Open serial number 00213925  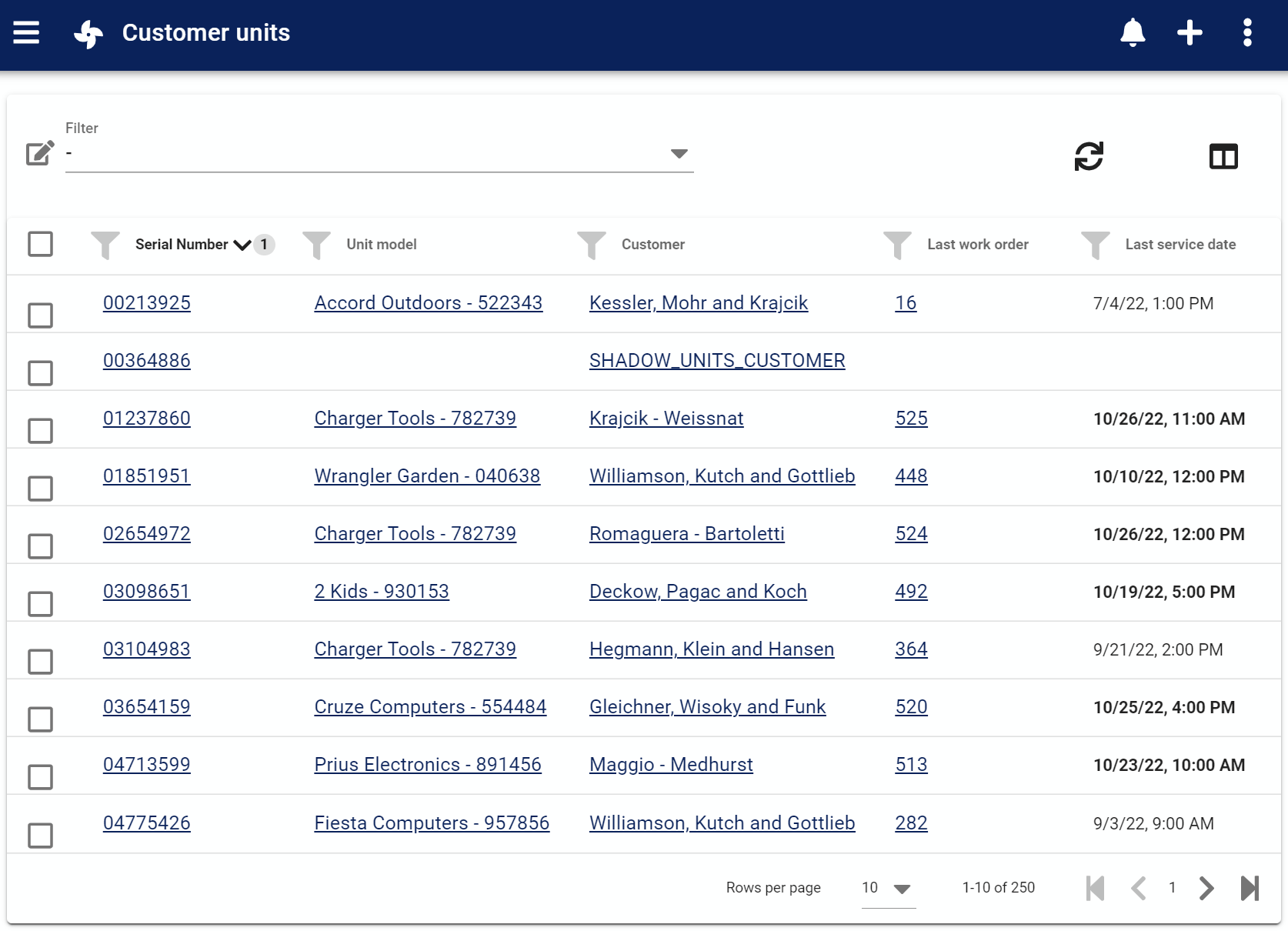[x=147, y=302]
